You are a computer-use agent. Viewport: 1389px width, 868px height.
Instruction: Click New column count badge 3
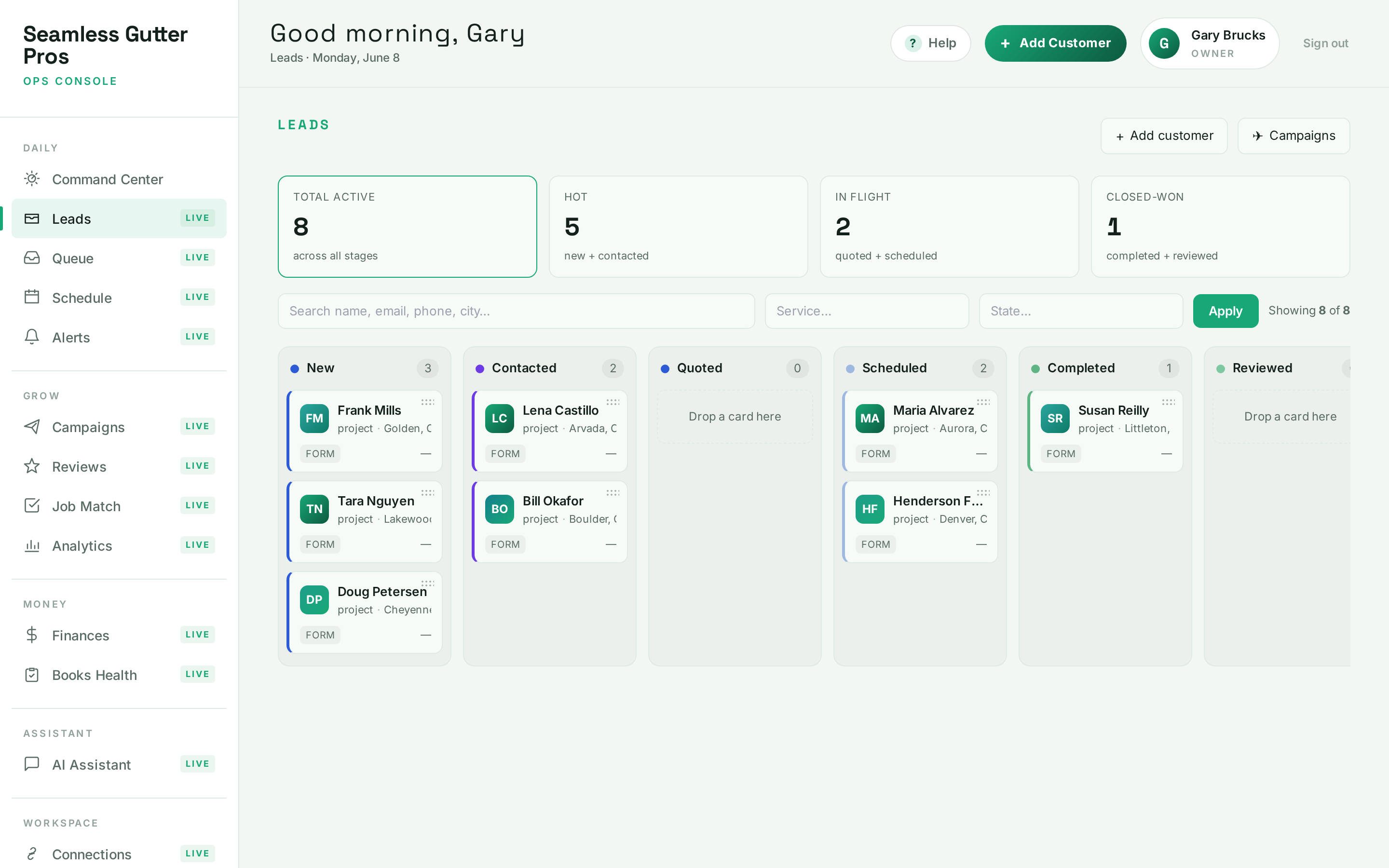coord(428,368)
